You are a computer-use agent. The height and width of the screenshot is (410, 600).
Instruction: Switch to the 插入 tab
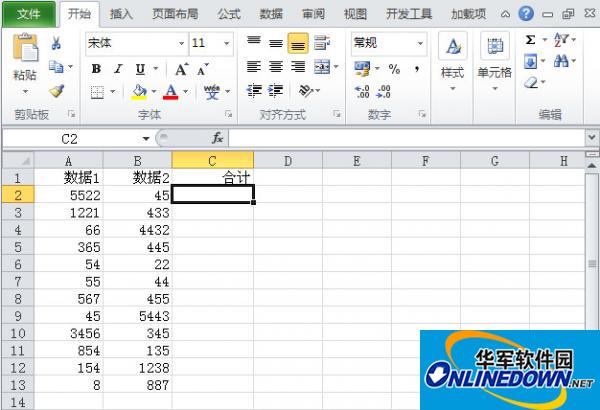tap(121, 14)
